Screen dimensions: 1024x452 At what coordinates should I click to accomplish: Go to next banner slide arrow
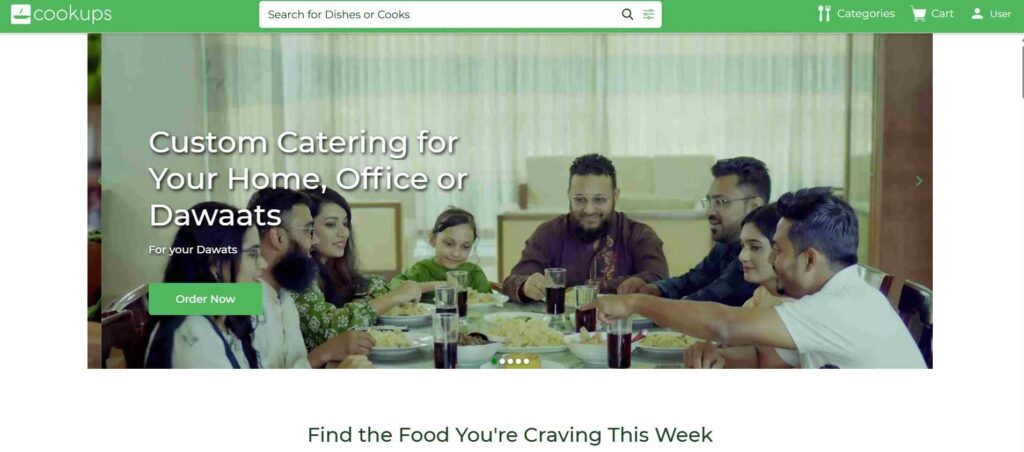pos(919,181)
